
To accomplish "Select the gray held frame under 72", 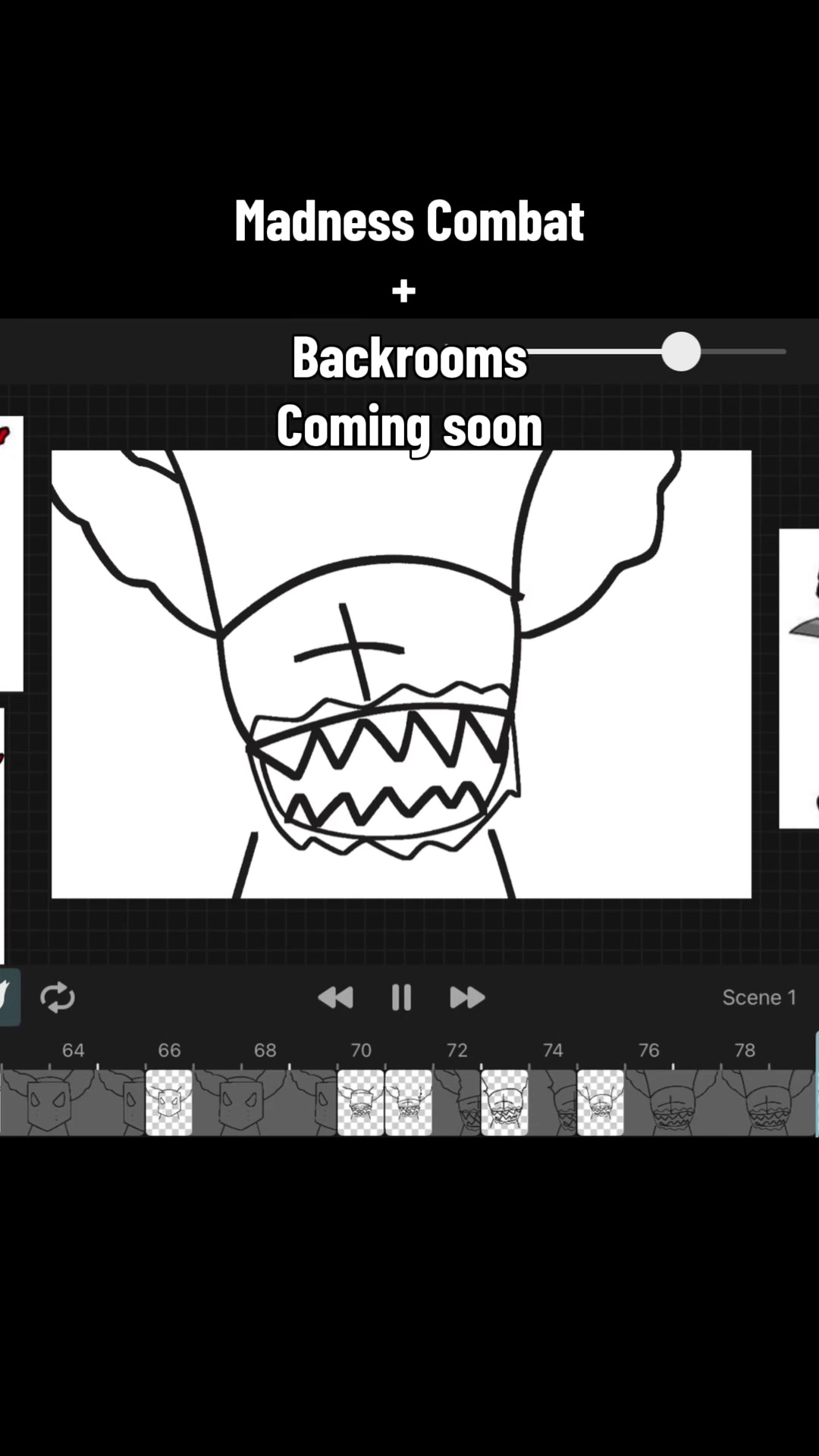I will 457,1102.
